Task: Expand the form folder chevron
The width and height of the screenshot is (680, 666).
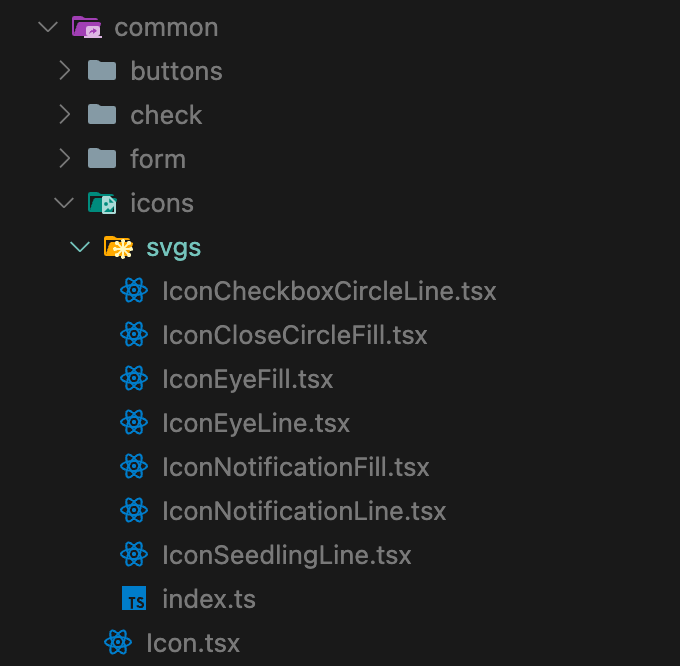Action: click(x=64, y=159)
